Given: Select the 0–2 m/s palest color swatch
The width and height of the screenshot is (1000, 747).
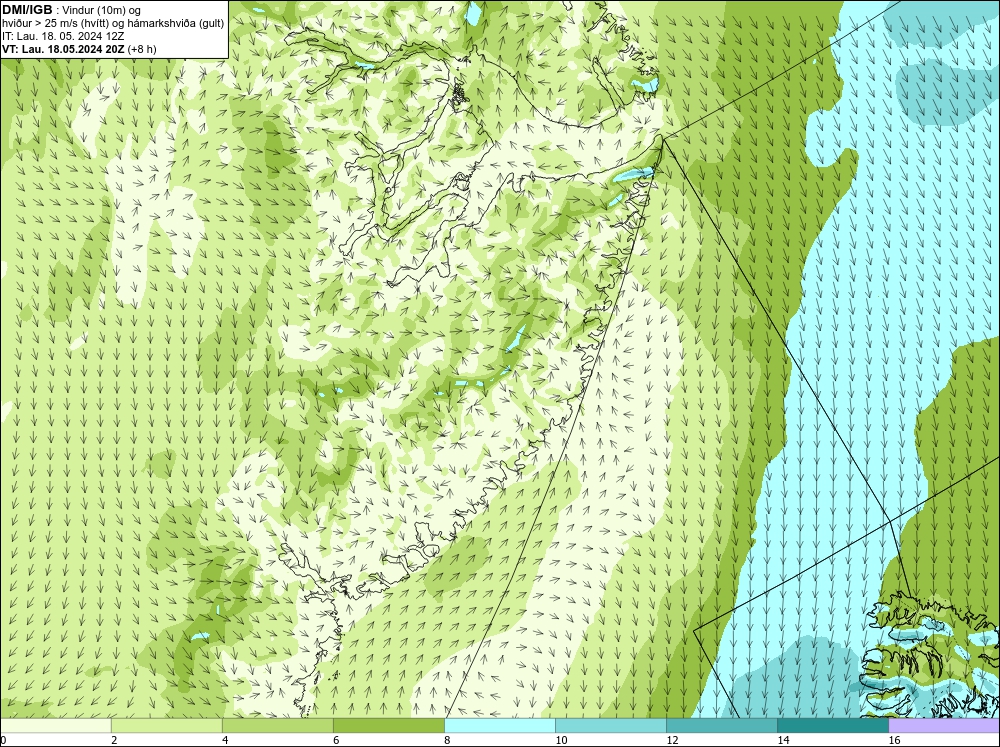Looking at the screenshot, I should (56, 726).
